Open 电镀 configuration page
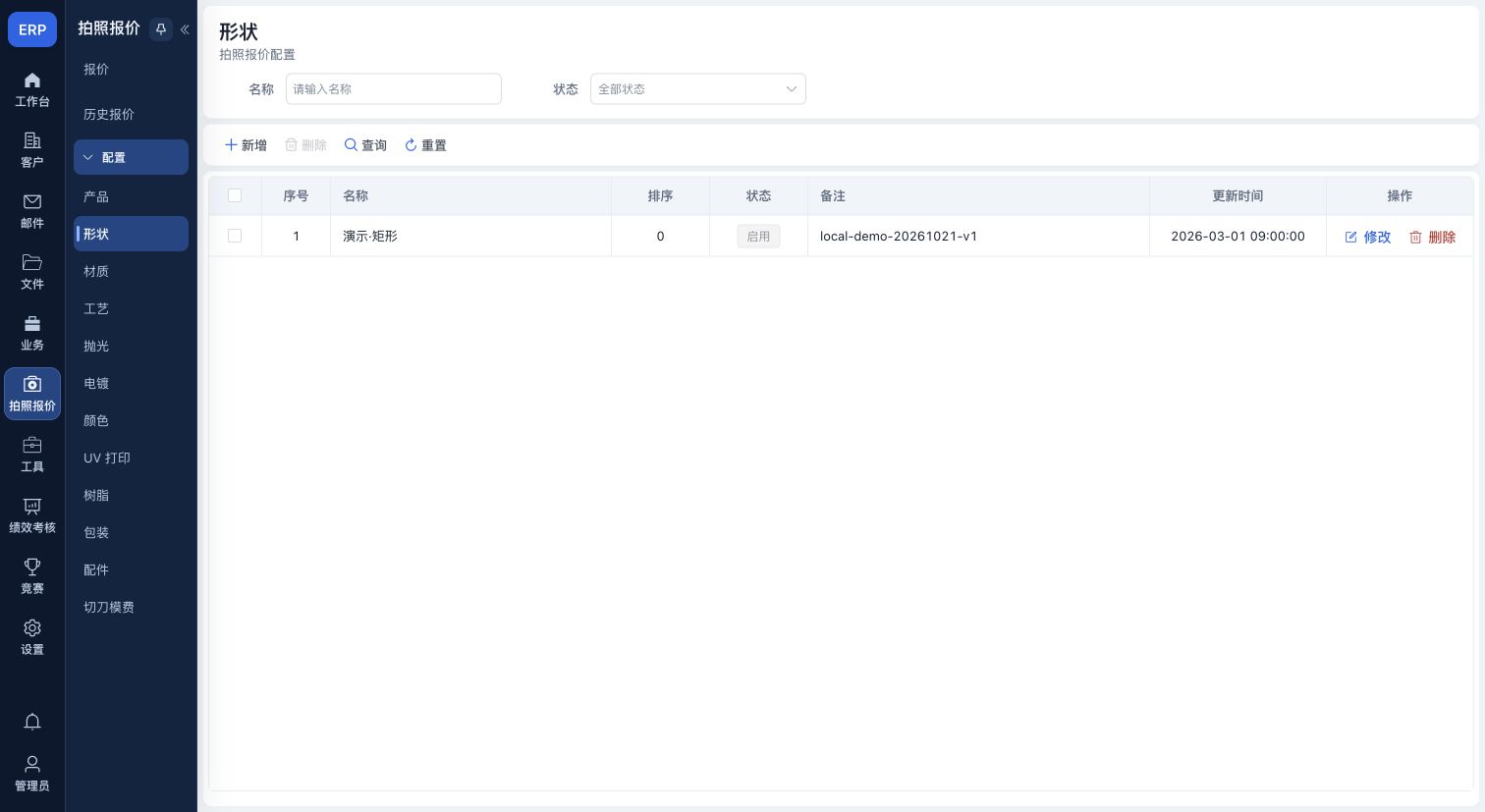1485x812 pixels. click(131, 383)
